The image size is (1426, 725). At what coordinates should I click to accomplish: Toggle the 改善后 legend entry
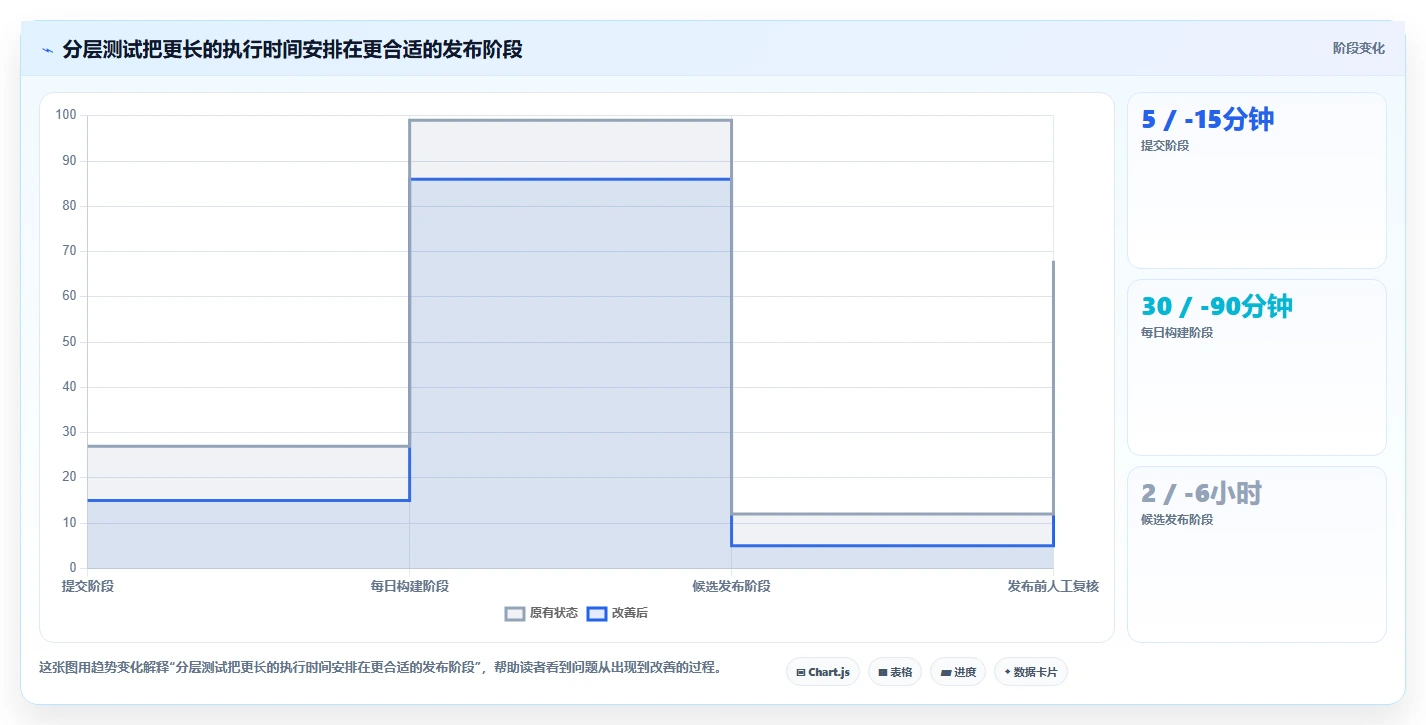coord(617,613)
